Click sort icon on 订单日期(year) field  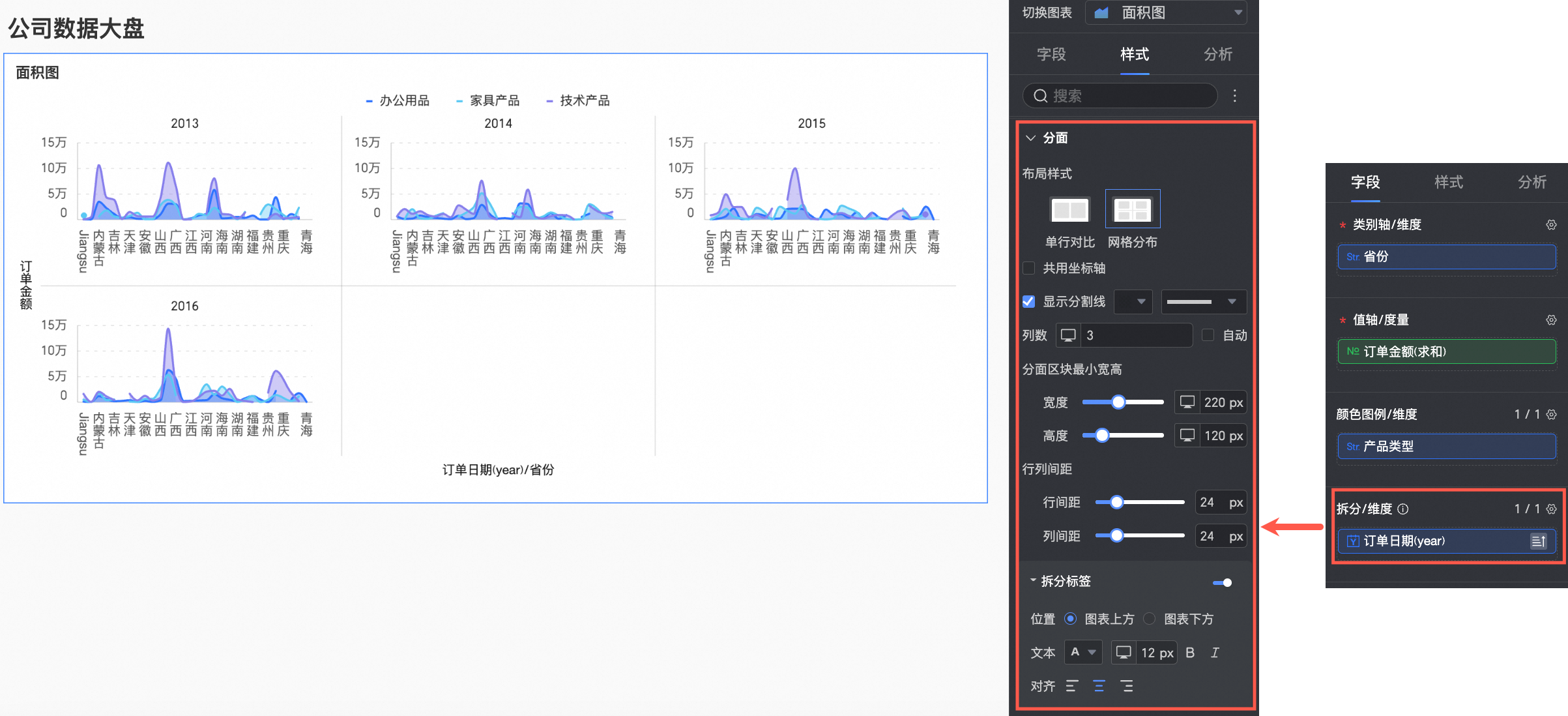1538,541
